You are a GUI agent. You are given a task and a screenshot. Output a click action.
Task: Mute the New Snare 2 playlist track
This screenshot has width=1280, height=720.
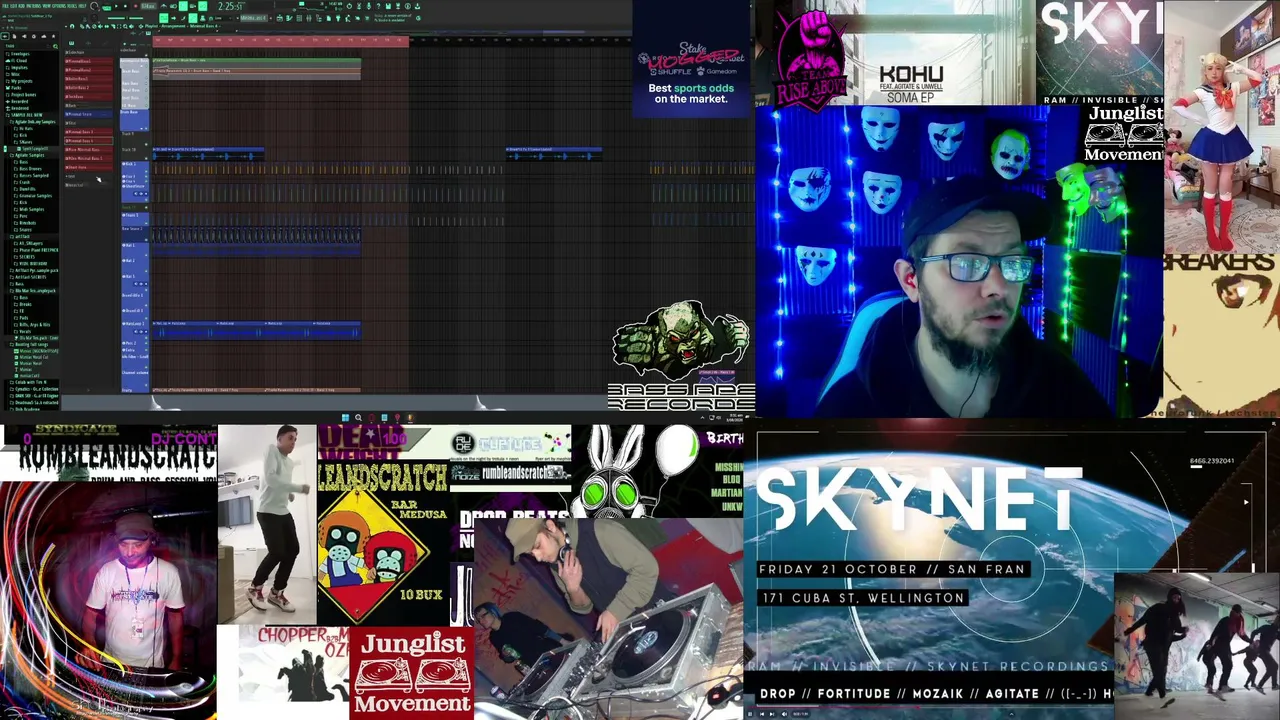(x=146, y=240)
